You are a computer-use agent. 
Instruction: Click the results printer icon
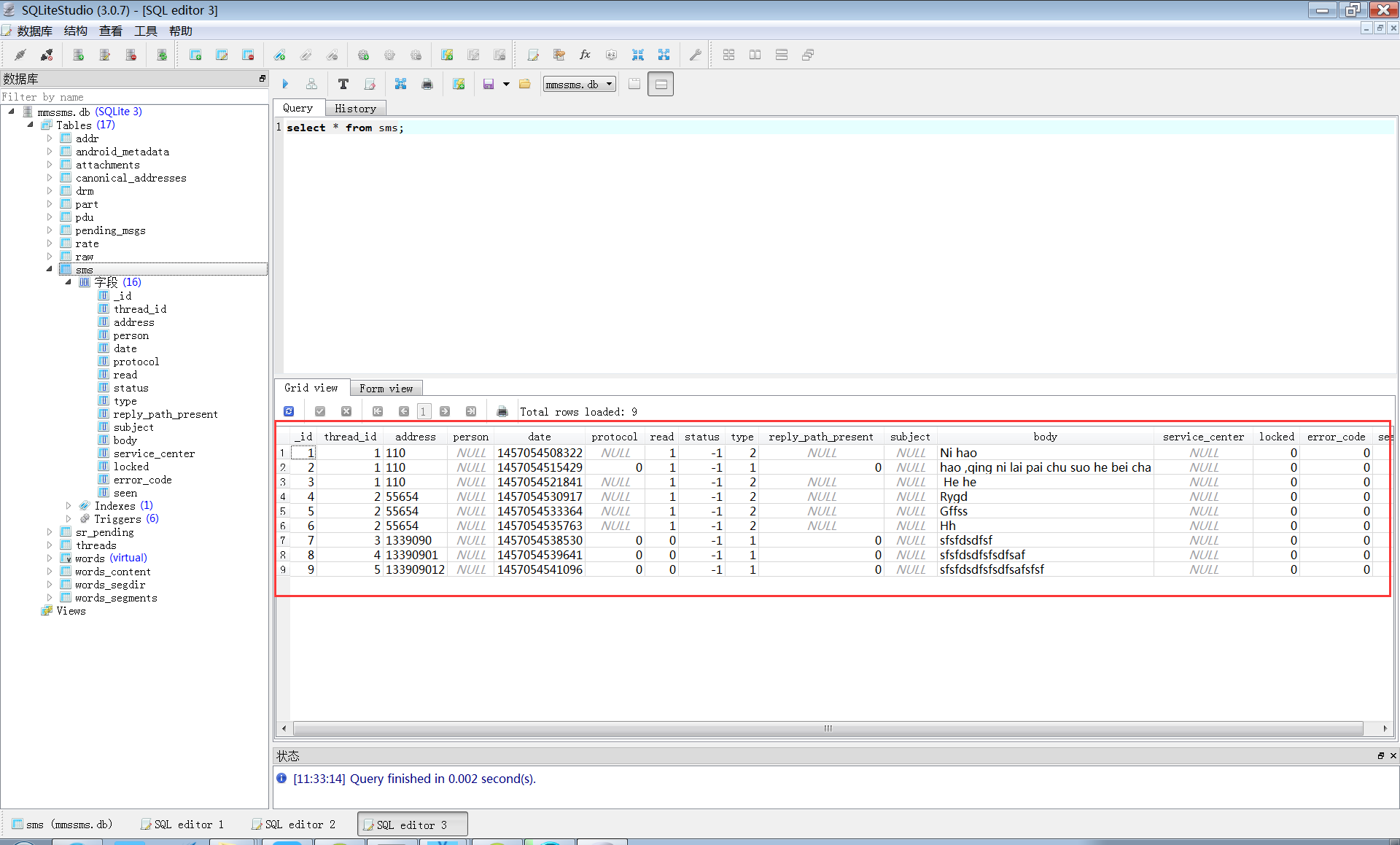click(x=502, y=411)
